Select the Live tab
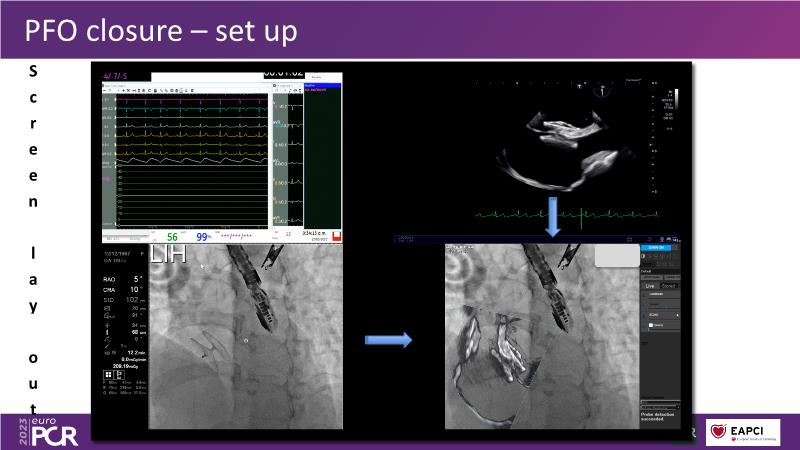The height and width of the screenshot is (450, 800). pyautogui.click(x=648, y=286)
